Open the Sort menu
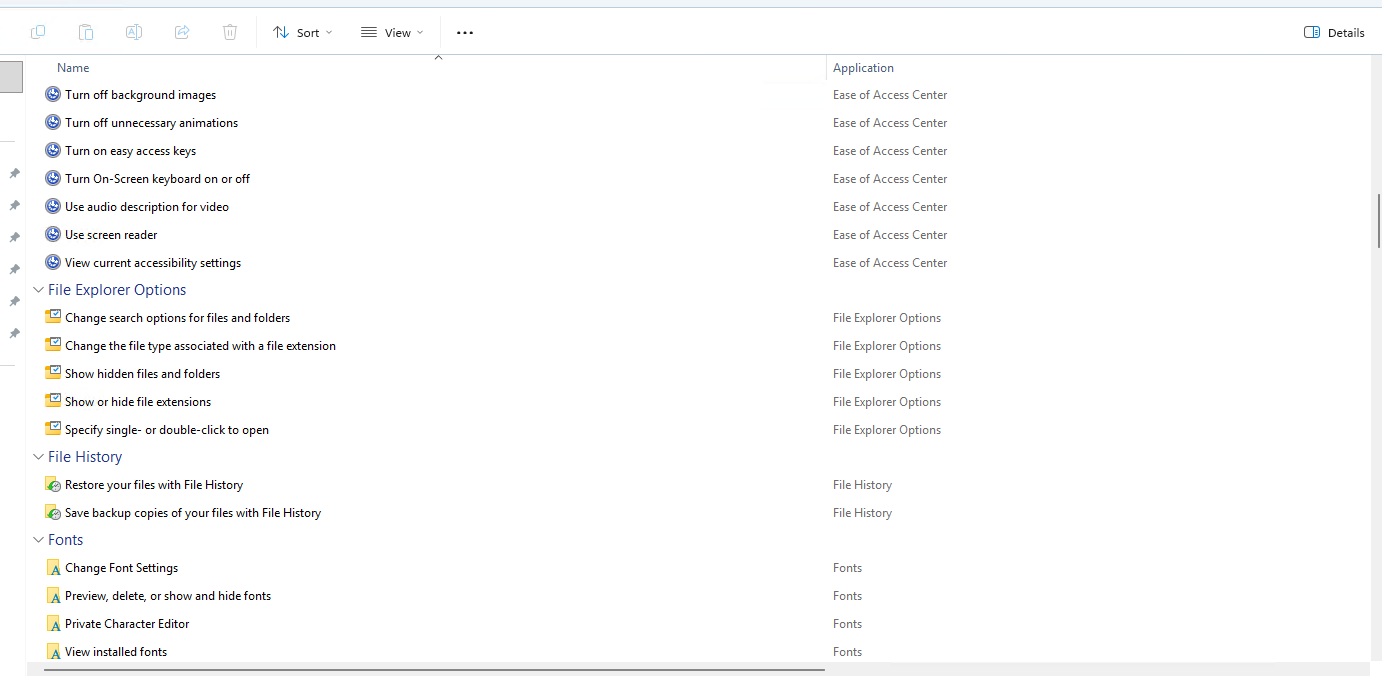This screenshot has width=1382, height=676. pyautogui.click(x=302, y=31)
